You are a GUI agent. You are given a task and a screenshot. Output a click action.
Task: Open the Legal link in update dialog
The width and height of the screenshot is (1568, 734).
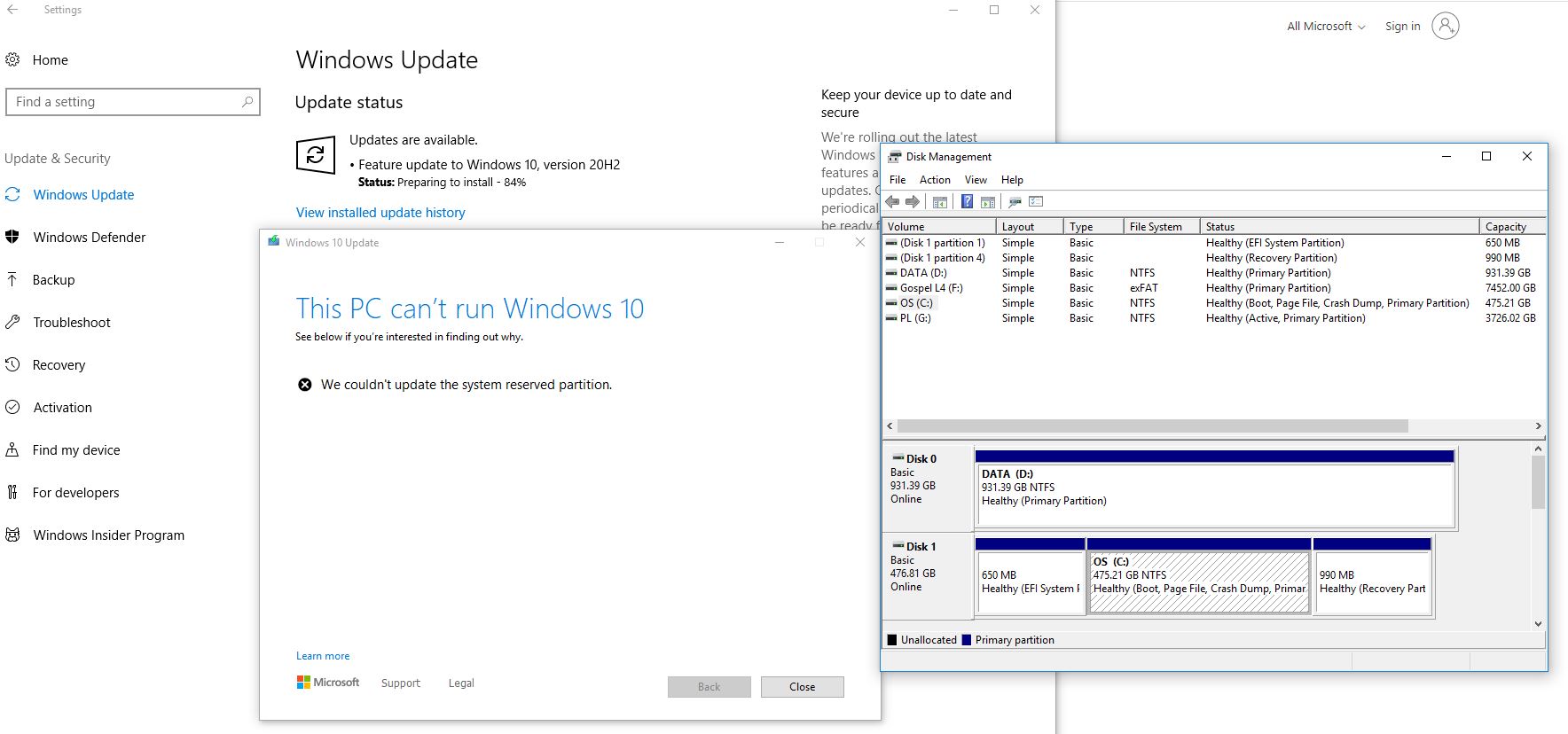pos(461,683)
